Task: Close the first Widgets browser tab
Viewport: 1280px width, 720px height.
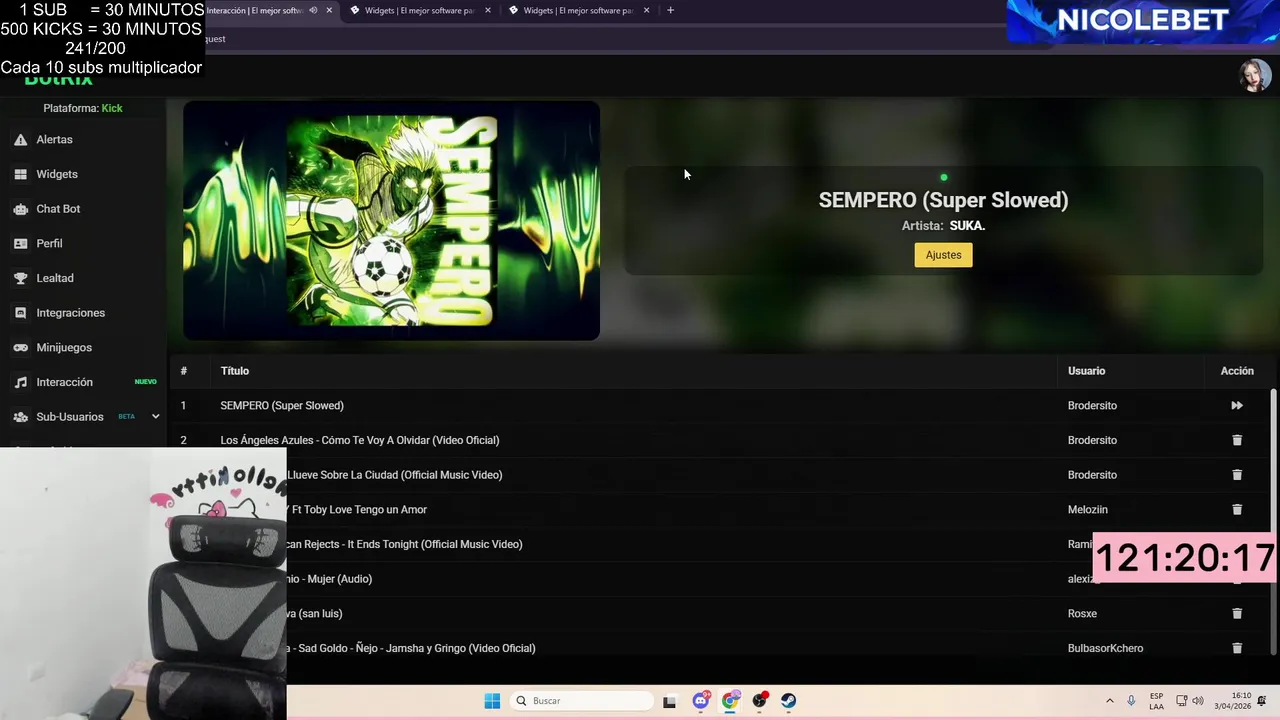Action: tap(488, 10)
